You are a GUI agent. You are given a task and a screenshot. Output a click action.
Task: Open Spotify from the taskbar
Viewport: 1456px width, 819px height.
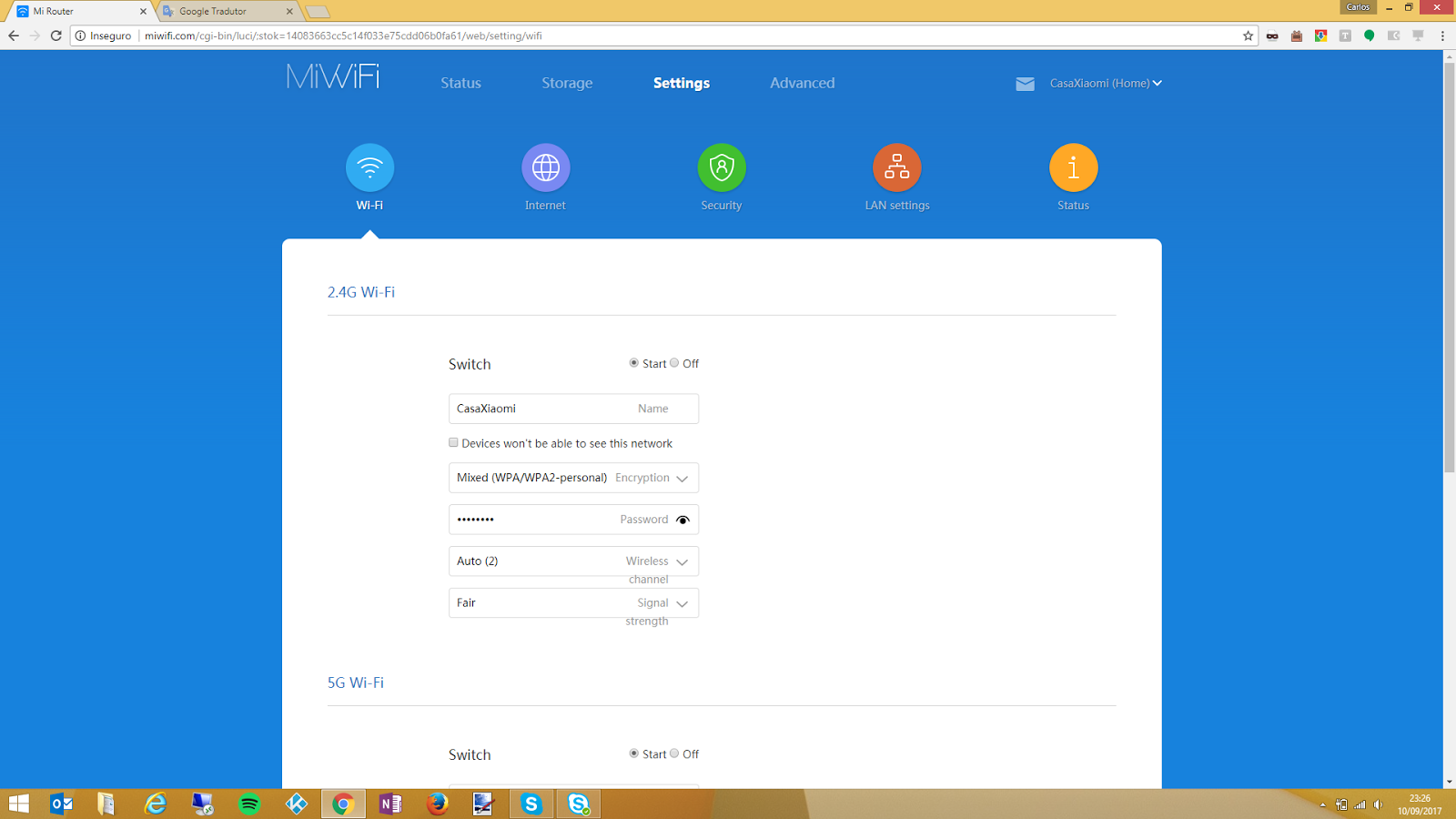[249, 804]
